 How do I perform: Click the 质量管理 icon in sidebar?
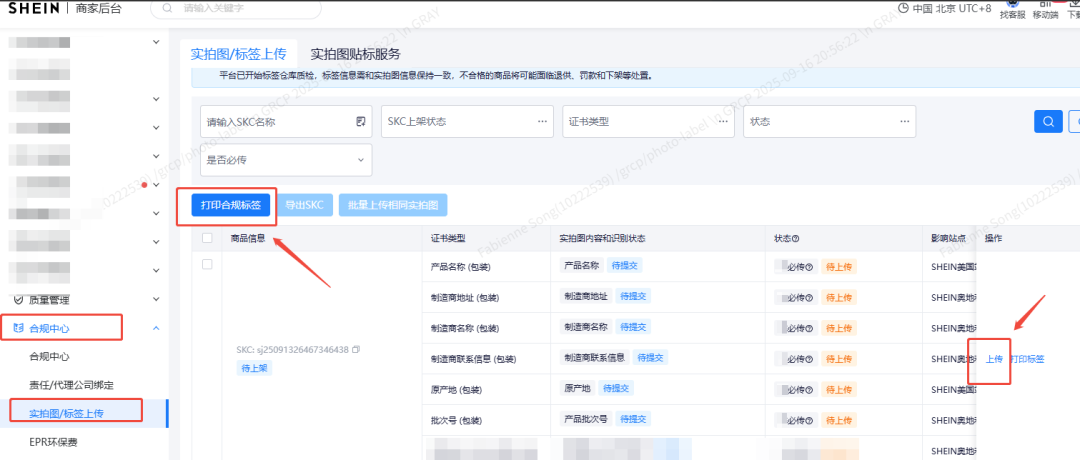[19, 300]
